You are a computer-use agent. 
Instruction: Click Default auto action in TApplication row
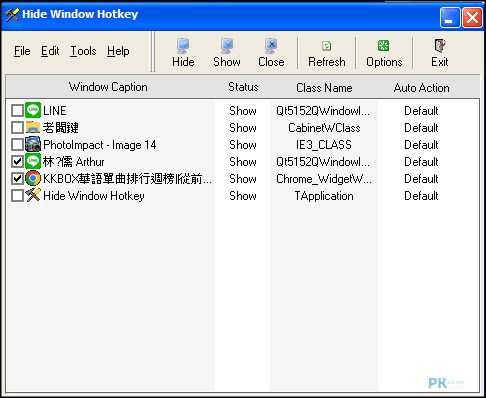(x=421, y=196)
